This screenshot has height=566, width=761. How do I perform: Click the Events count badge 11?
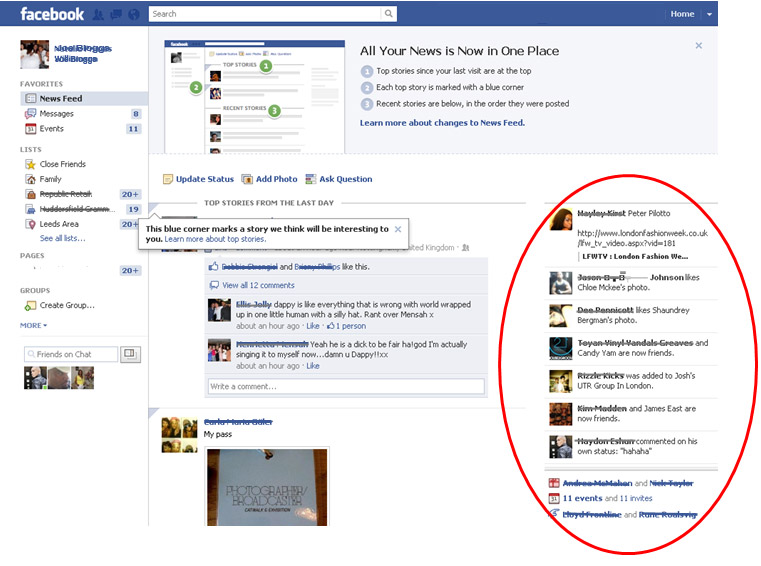pyautogui.click(x=133, y=129)
